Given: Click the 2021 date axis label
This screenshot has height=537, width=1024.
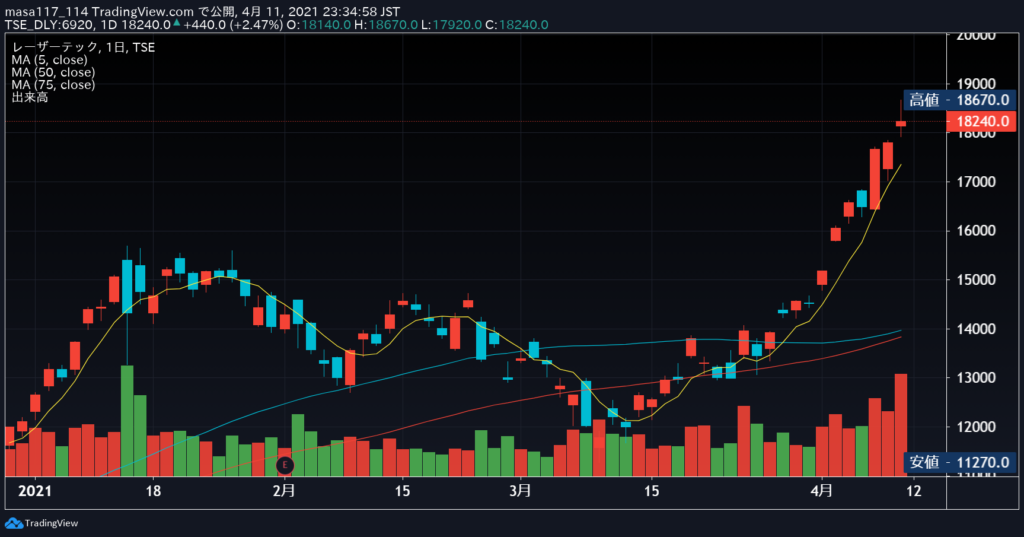Looking at the screenshot, I should click(x=35, y=491).
